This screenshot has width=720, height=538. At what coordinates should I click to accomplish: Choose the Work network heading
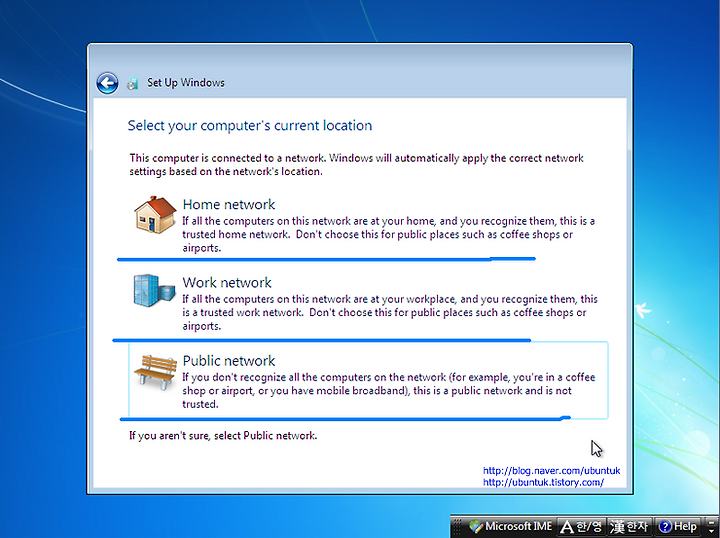pos(227,282)
